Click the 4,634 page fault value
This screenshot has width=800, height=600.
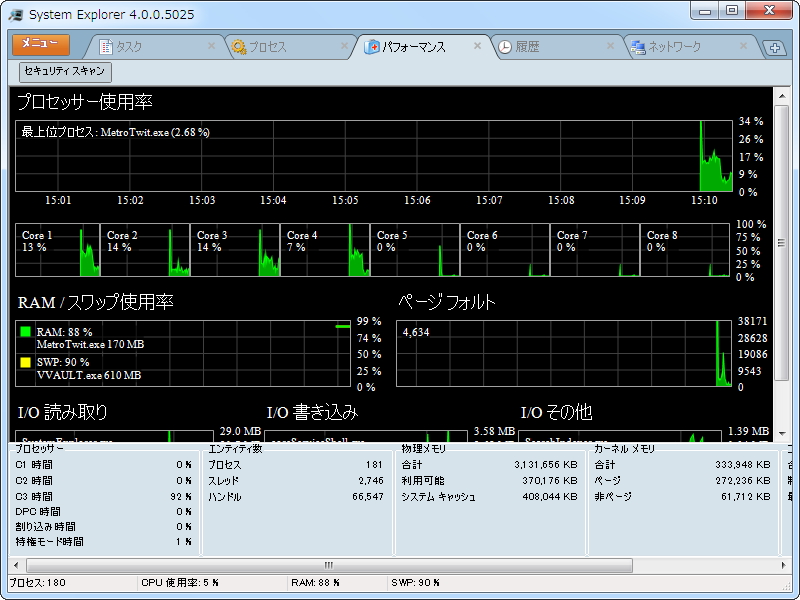[x=416, y=332]
